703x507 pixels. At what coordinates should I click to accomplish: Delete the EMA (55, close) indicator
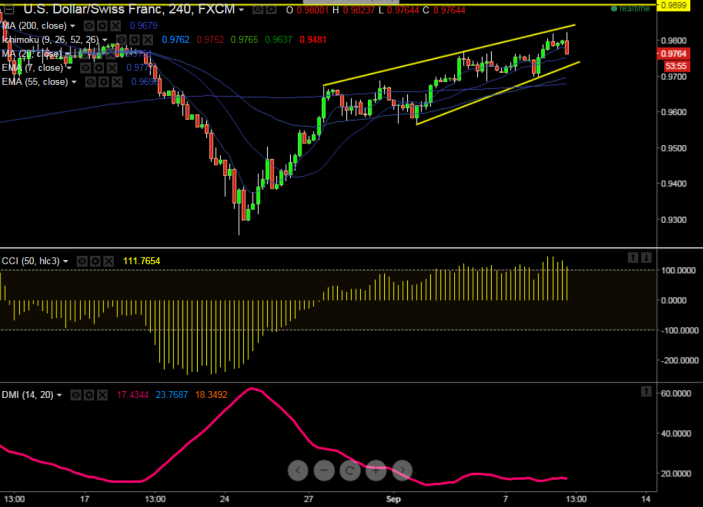(117, 82)
